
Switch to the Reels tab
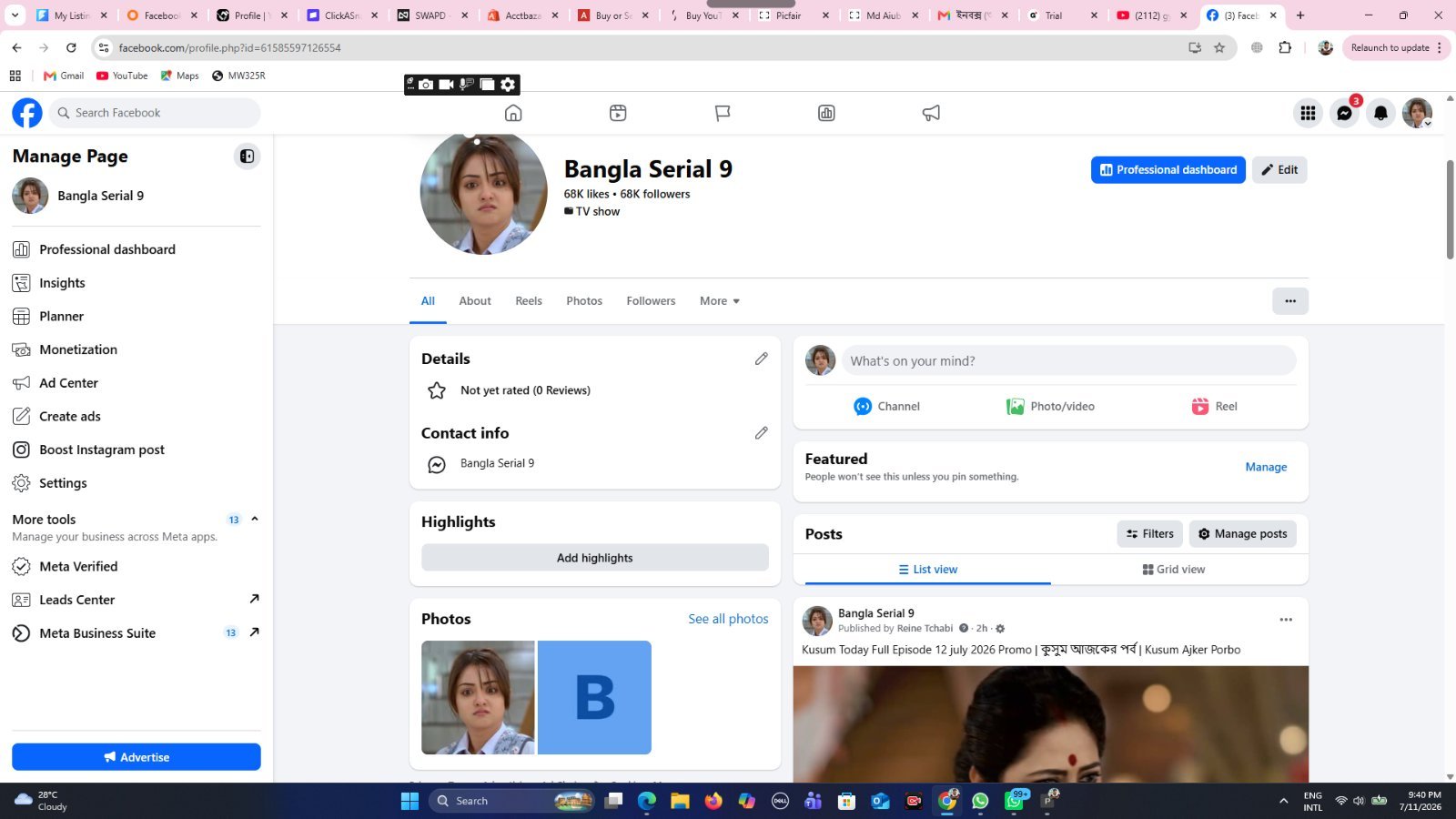click(529, 301)
